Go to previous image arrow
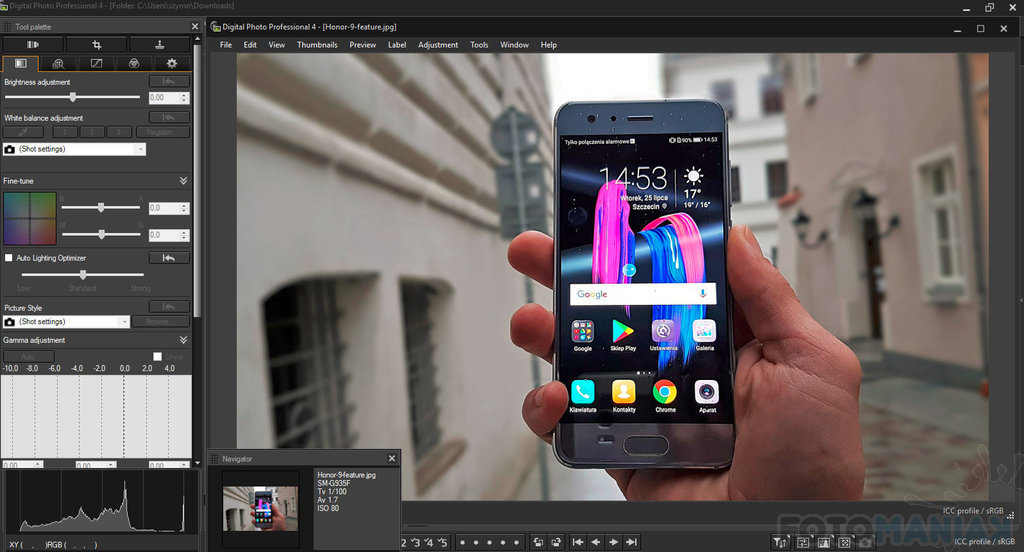 point(596,542)
